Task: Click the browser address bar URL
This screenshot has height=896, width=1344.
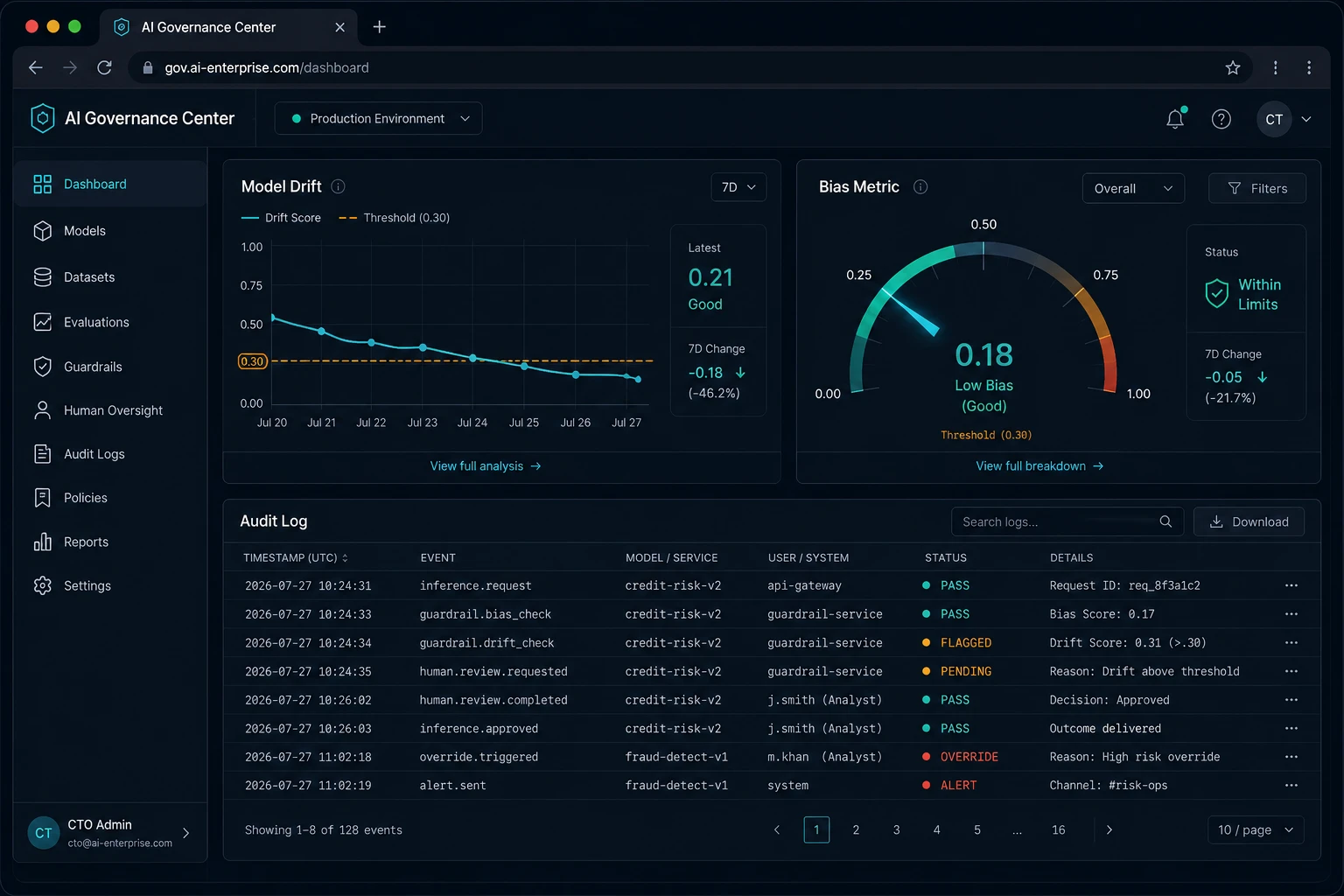Action: pyautogui.click(x=267, y=67)
